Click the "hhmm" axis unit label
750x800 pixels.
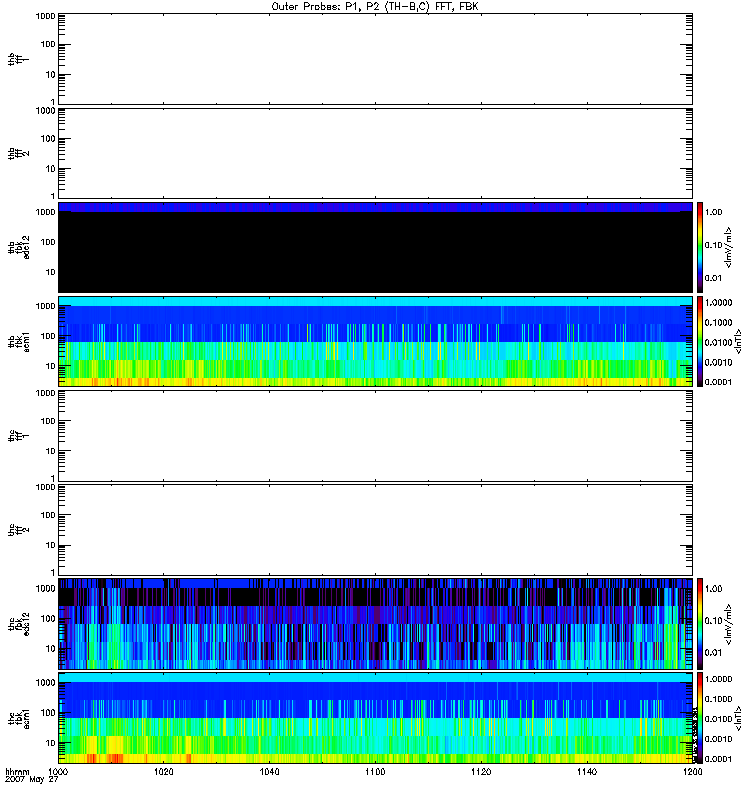point(17,772)
